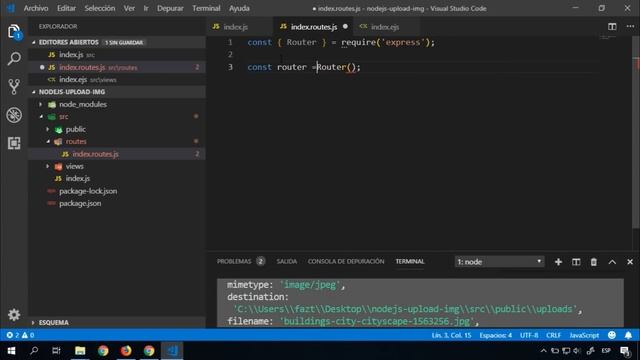Open the Terminal menu in menu bar
Image resolution: width=640 pixels, height=360 pixels.
206,8
